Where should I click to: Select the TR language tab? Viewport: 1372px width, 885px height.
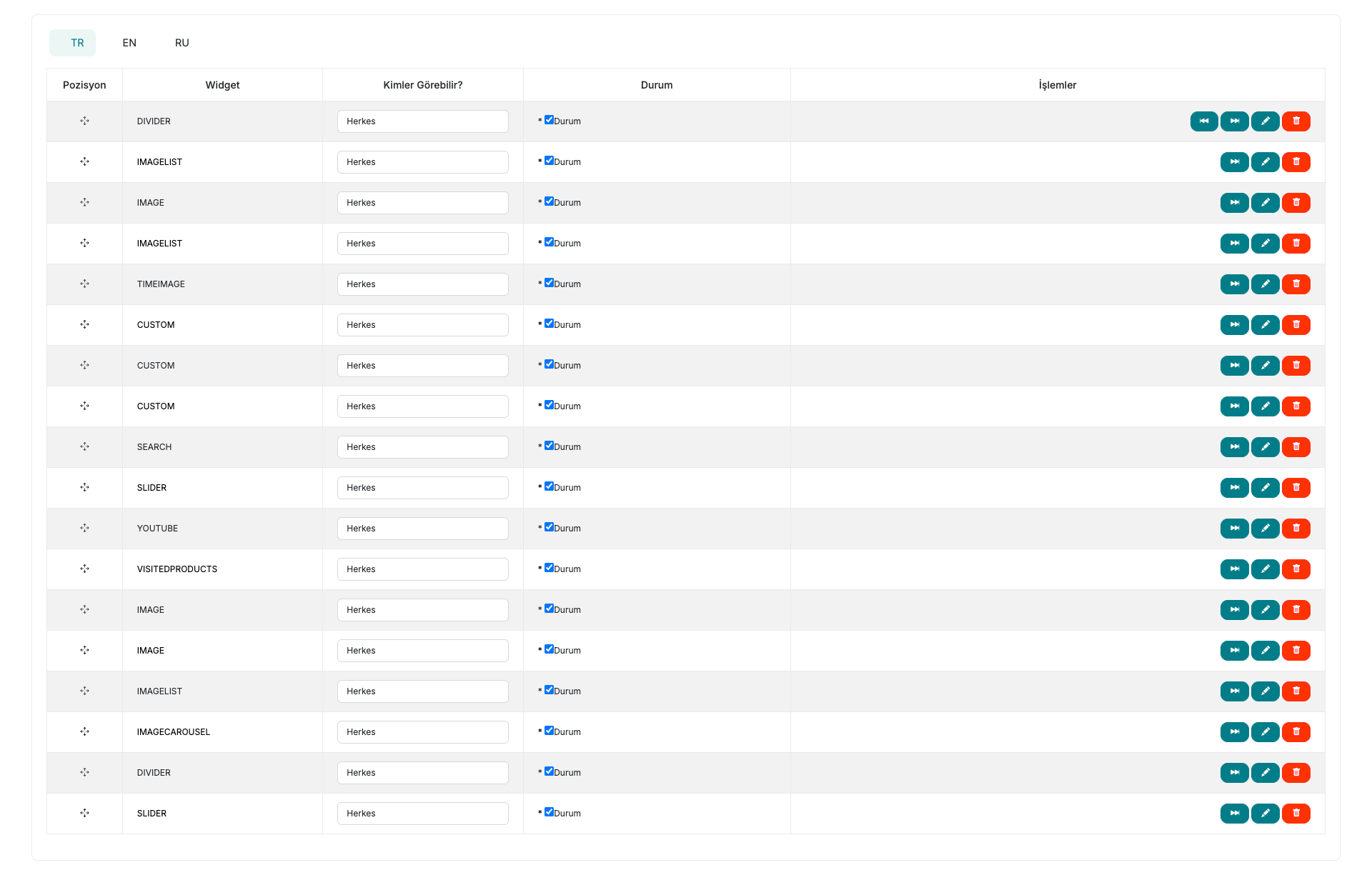click(76, 43)
